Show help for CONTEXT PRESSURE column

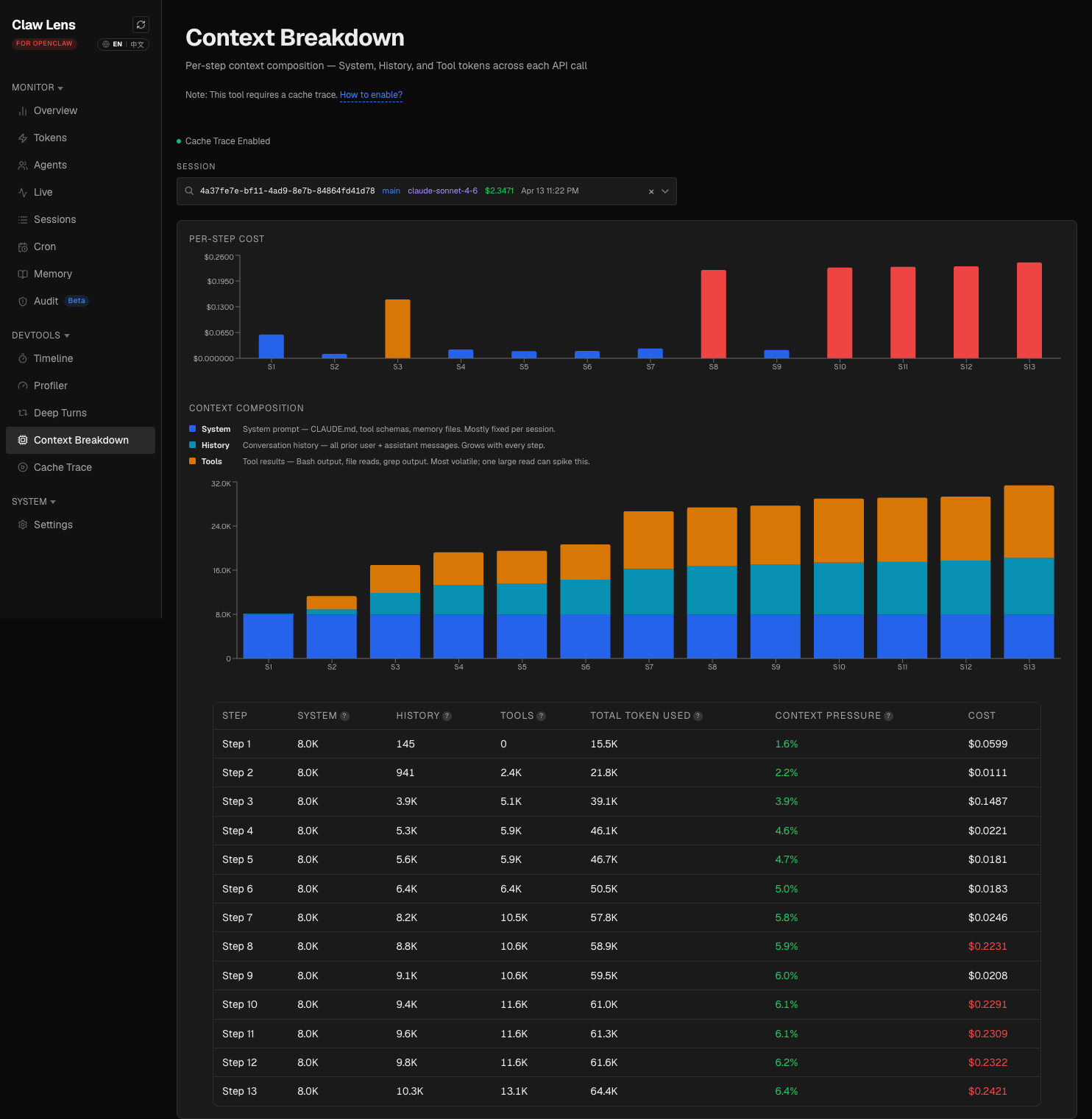pyautogui.click(x=888, y=717)
